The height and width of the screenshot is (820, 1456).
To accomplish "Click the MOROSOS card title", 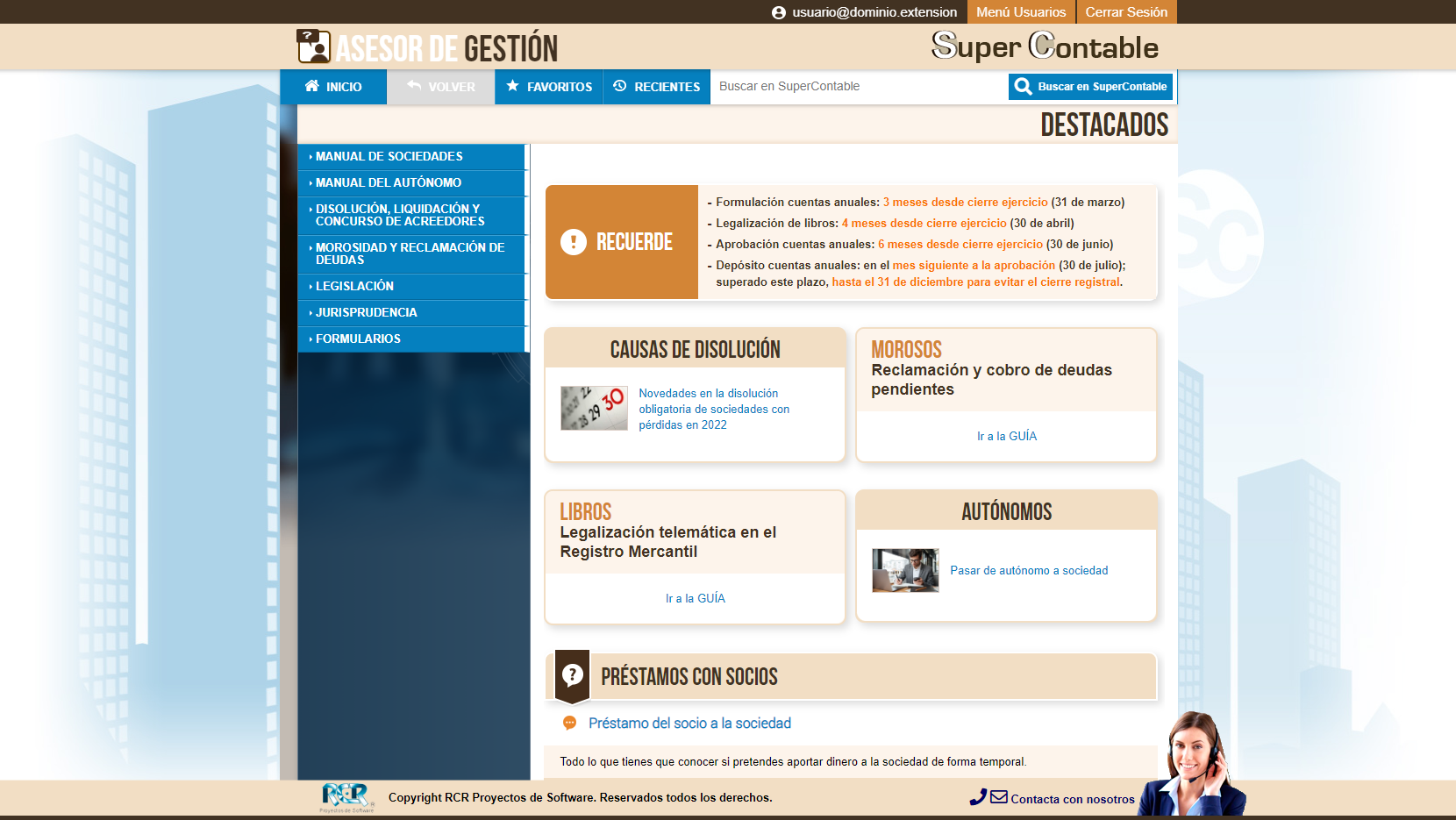I will (x=906, y=349).
